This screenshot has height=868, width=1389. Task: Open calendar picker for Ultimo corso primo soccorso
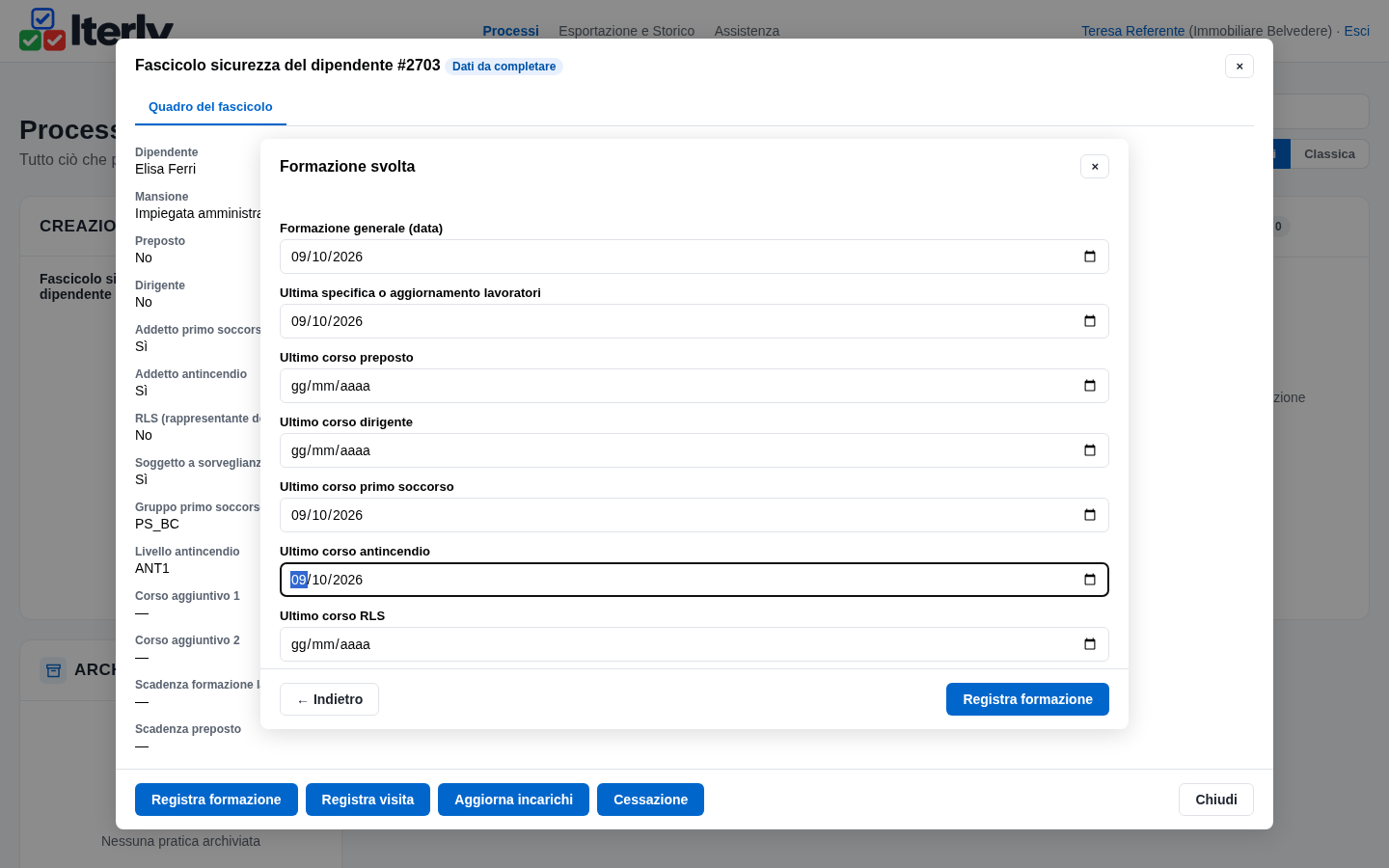click(x=1090, y=515)
